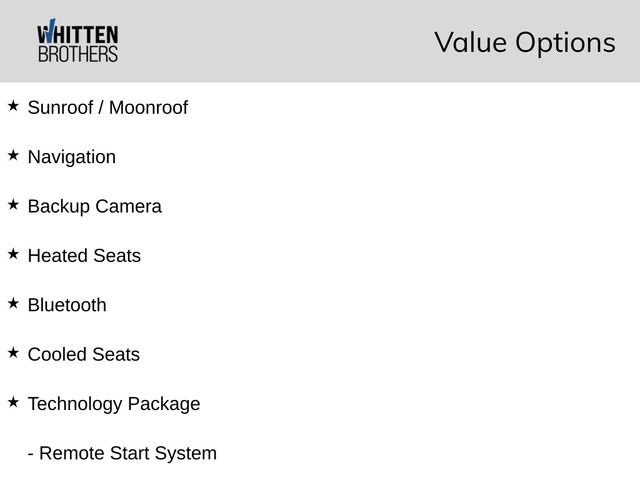Select the Backup Camera option text
This screenshot has width=640, height=480.
point(94,207)
